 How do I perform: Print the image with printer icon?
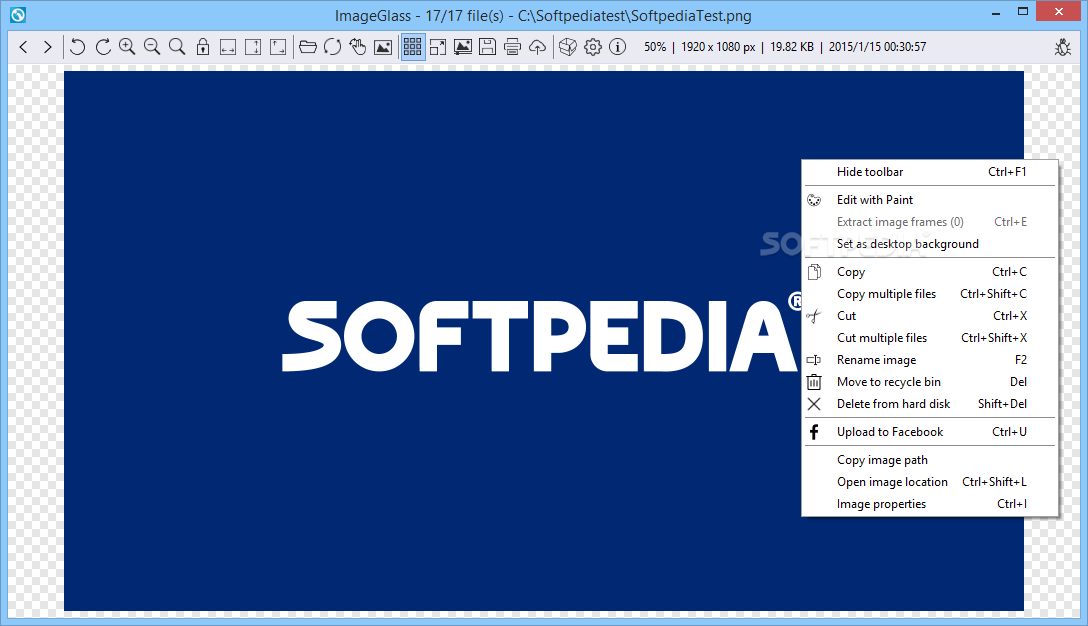click(x=513, y=47)
